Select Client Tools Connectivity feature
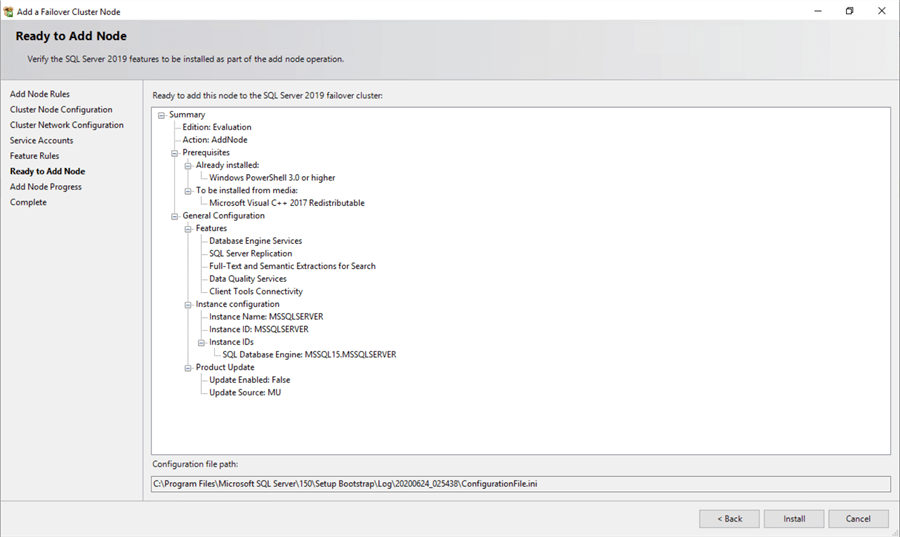900x537 pixels. [256, 291]
